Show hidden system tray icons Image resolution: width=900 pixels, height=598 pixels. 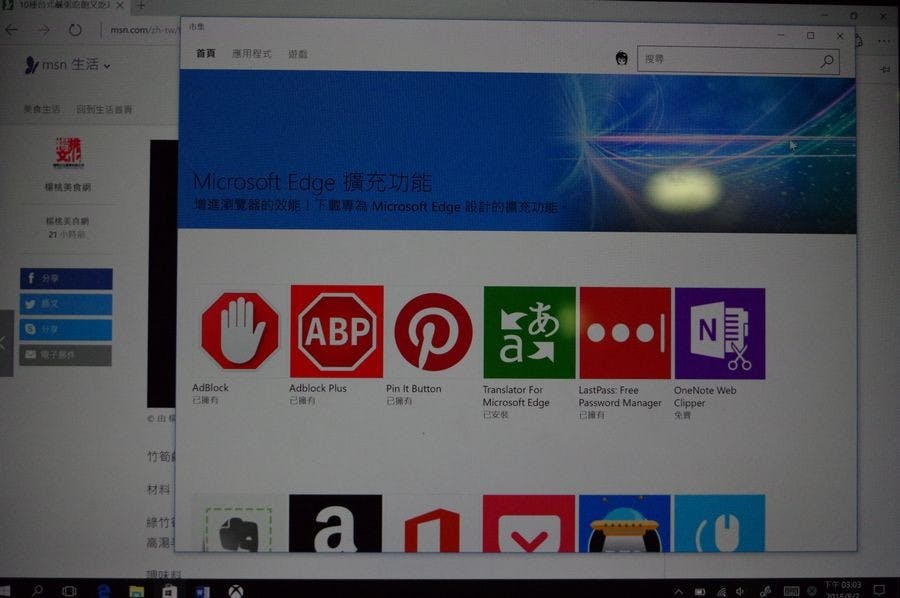point(678,591)
